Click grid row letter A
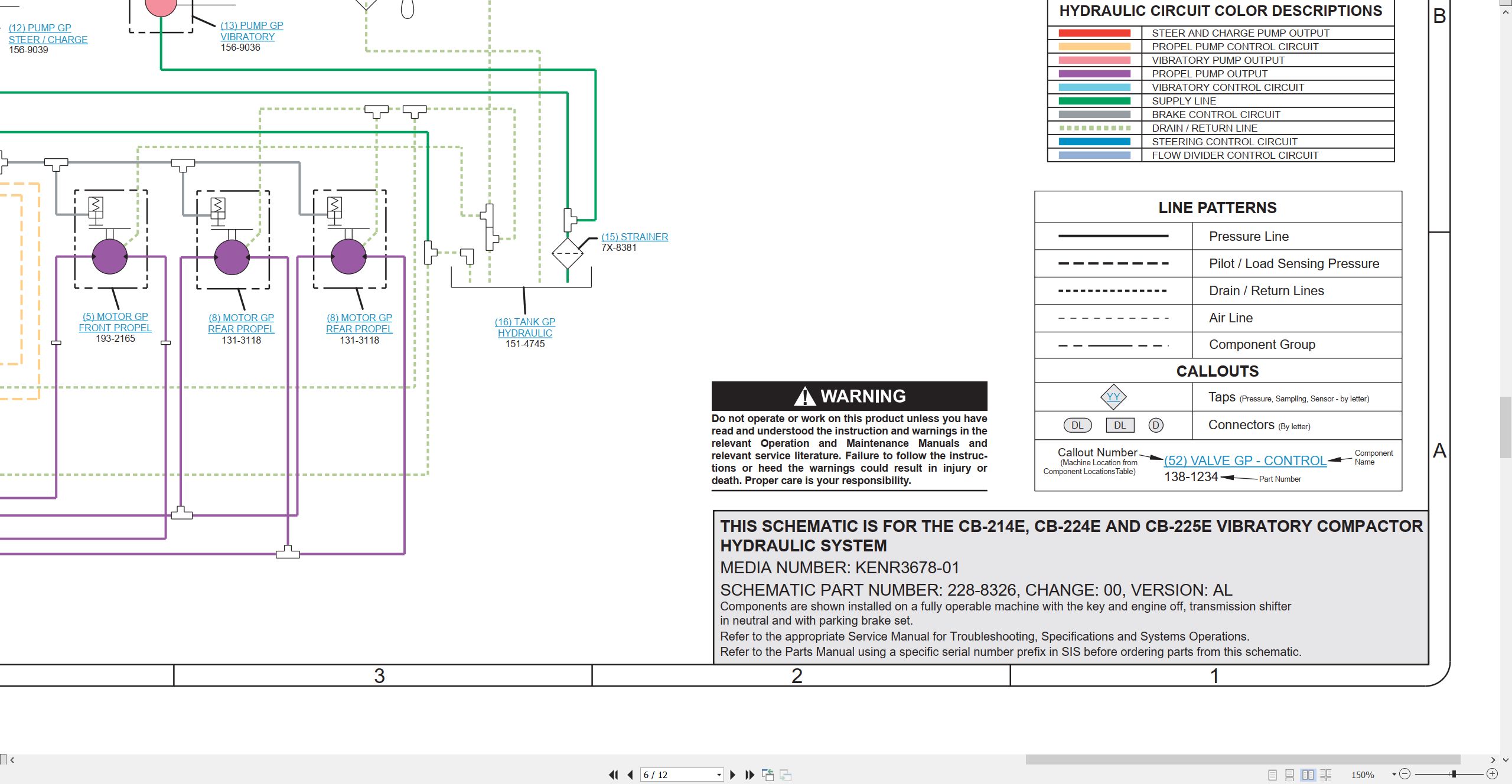 (x=1440, y=451)
